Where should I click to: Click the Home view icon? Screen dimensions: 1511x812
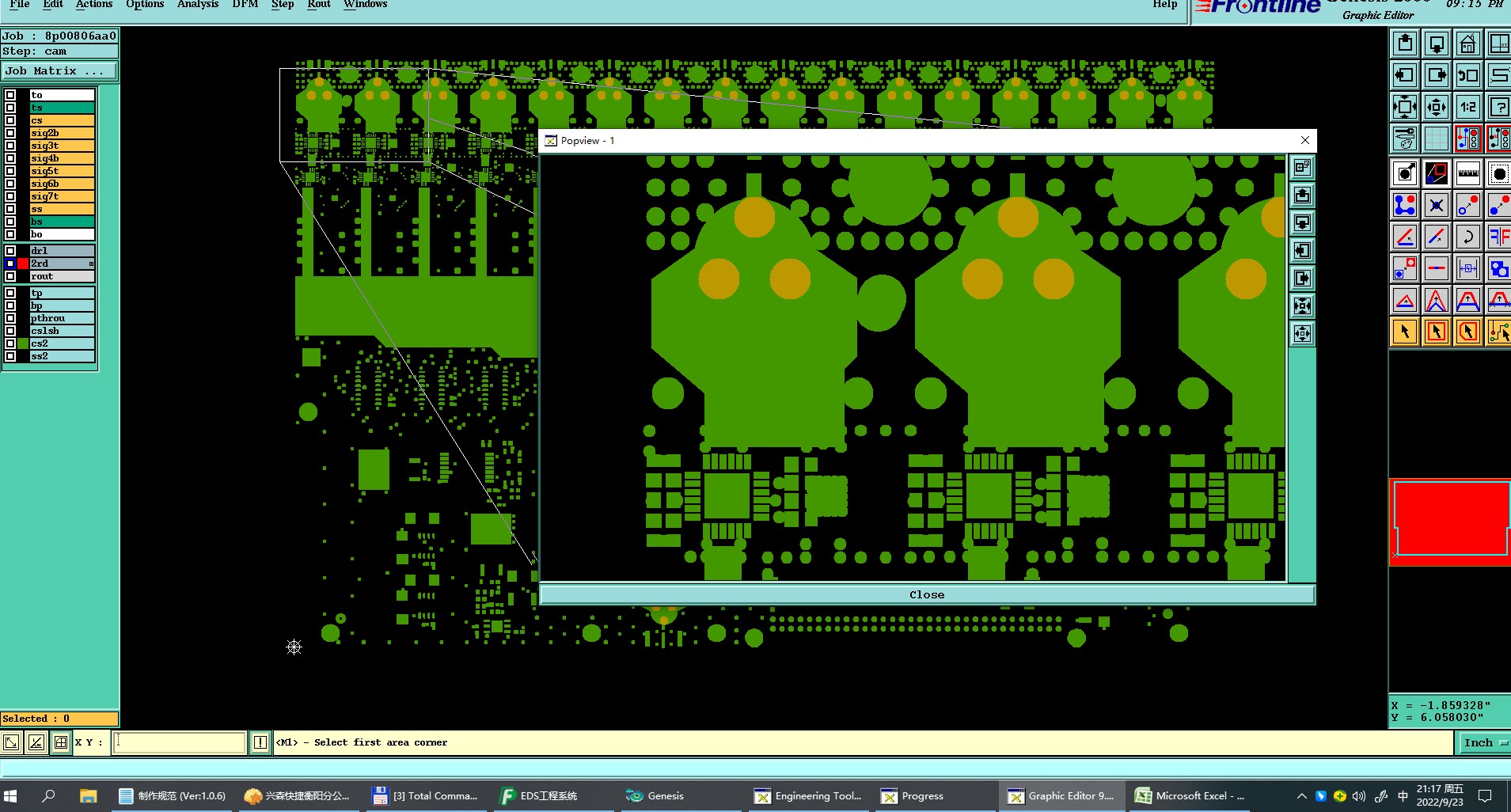coord(1468,44)
